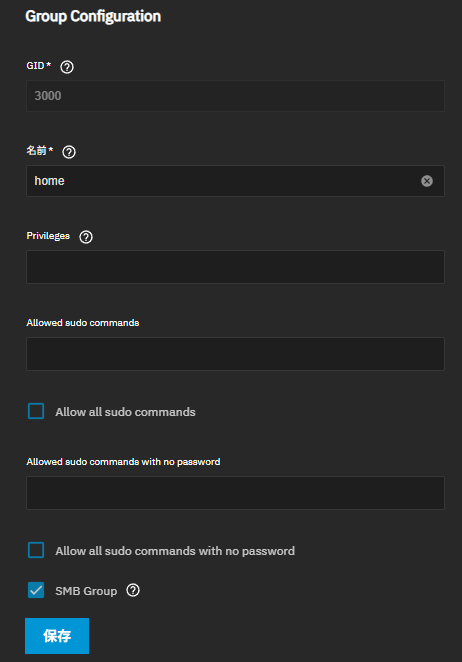Click the Allow all sudo commands with no password label
The width and height of the screenshot is (462, 662).
[x=175, y=551]
